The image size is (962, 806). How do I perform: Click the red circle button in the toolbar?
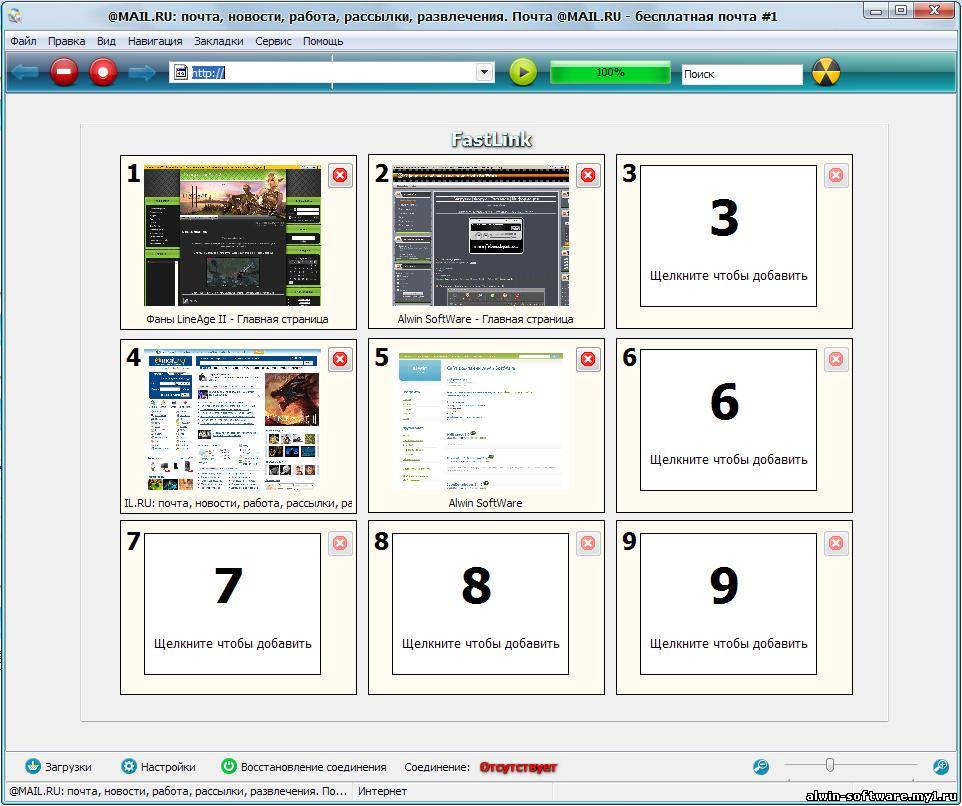coord(103,72)
